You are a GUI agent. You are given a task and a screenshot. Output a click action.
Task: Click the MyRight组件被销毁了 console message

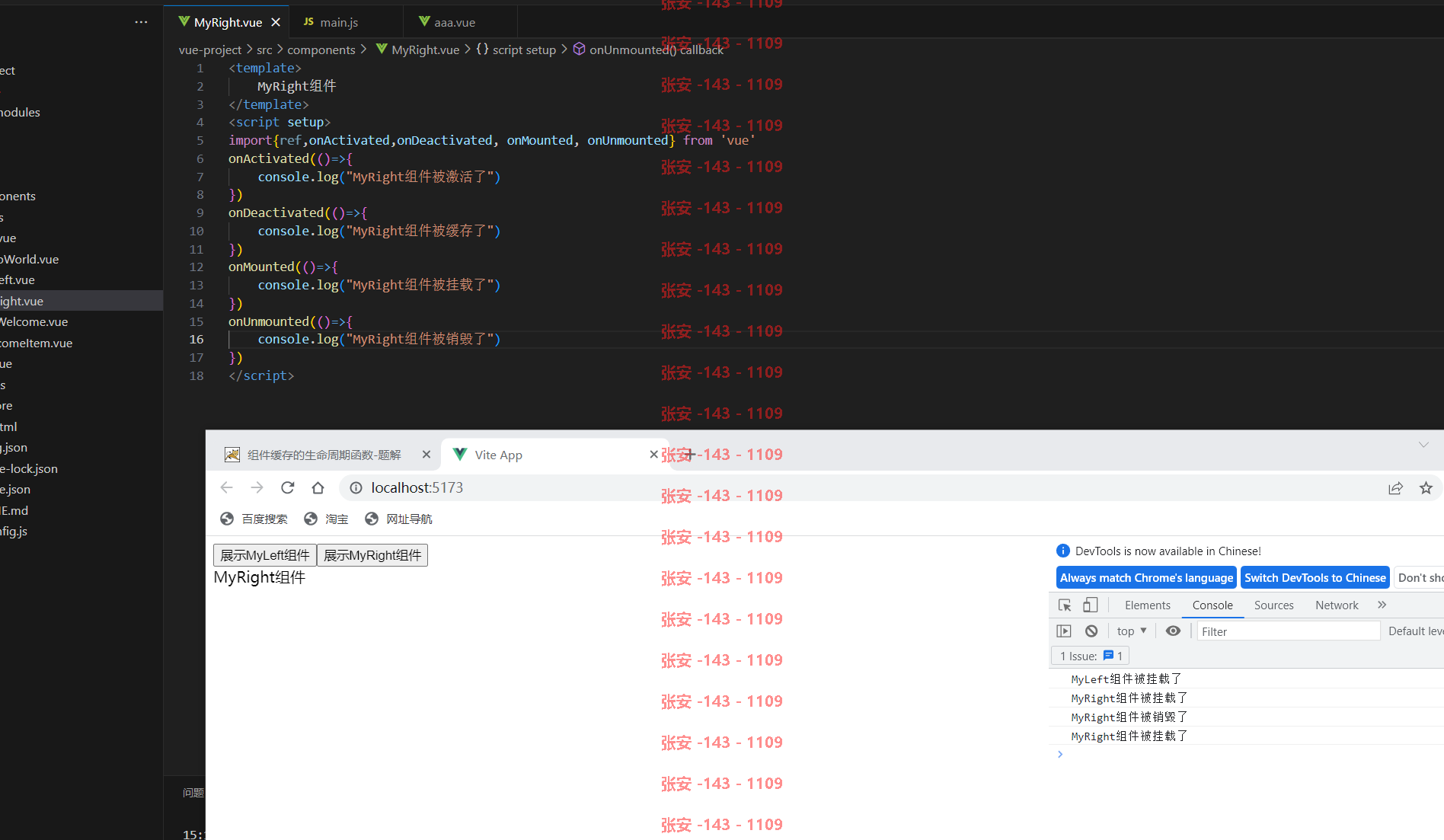tap(1129, 717)
